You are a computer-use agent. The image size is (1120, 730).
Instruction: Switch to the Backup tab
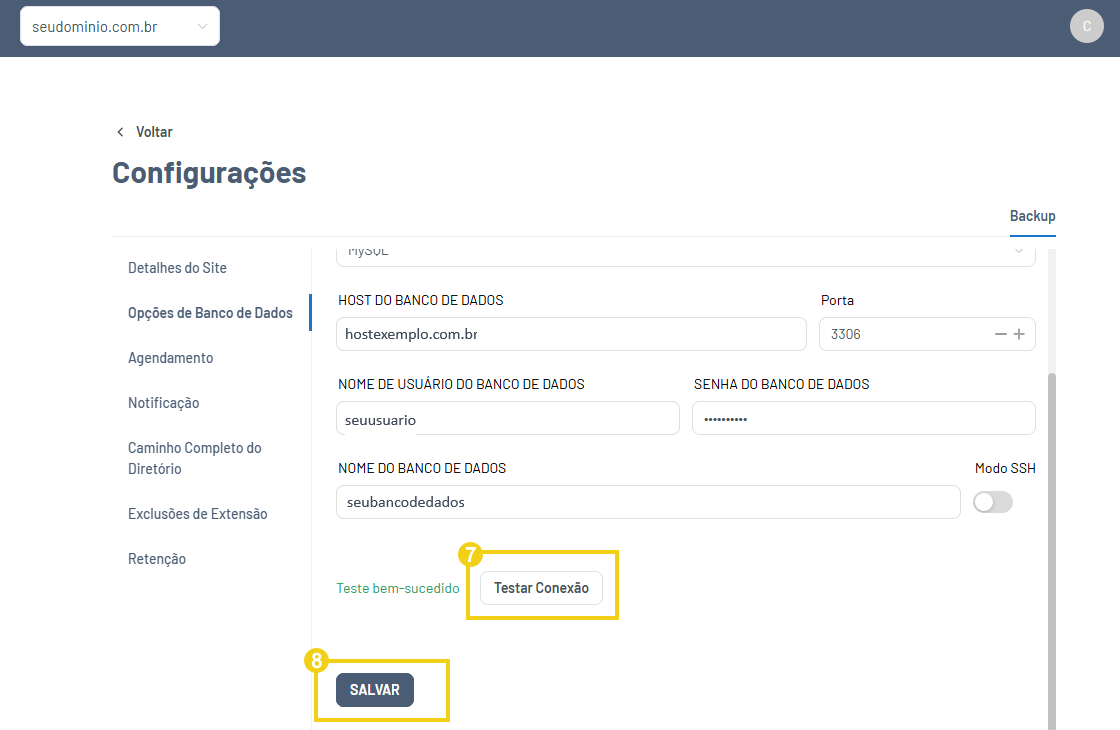pos(1032,216)
